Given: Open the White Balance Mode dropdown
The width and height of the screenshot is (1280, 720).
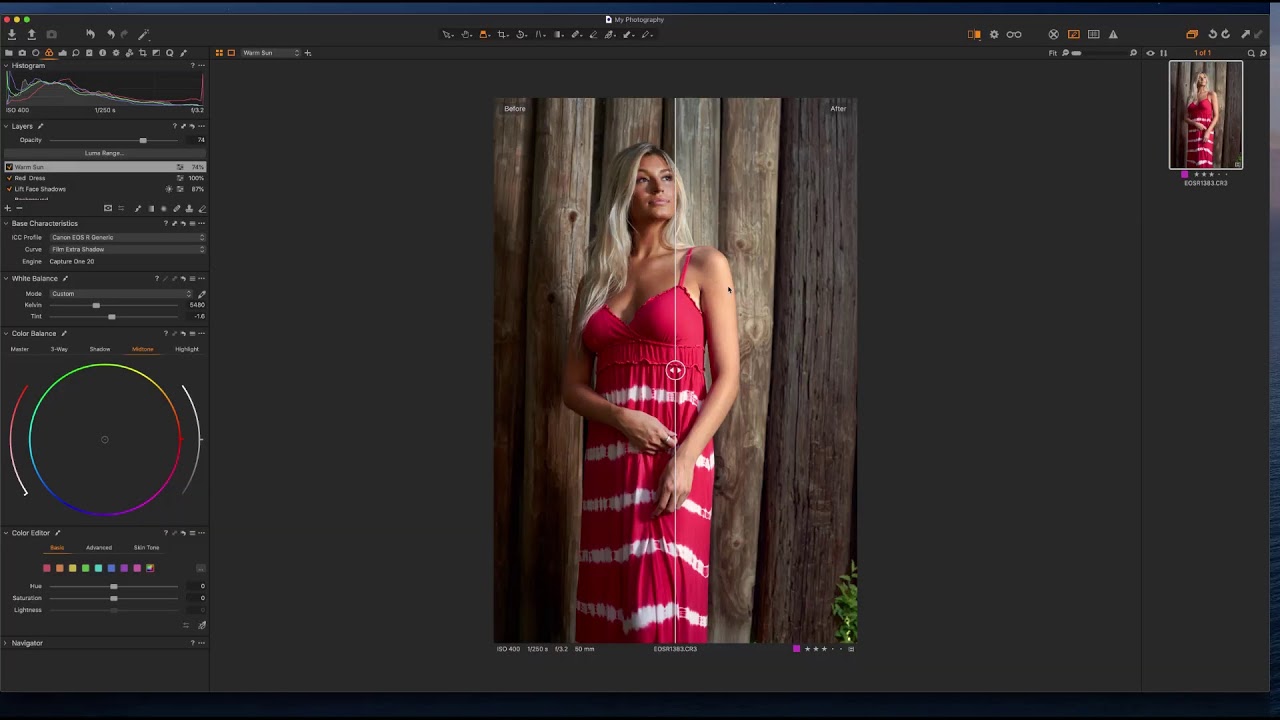Looking at the screenshot, I should tap(120, 294).
